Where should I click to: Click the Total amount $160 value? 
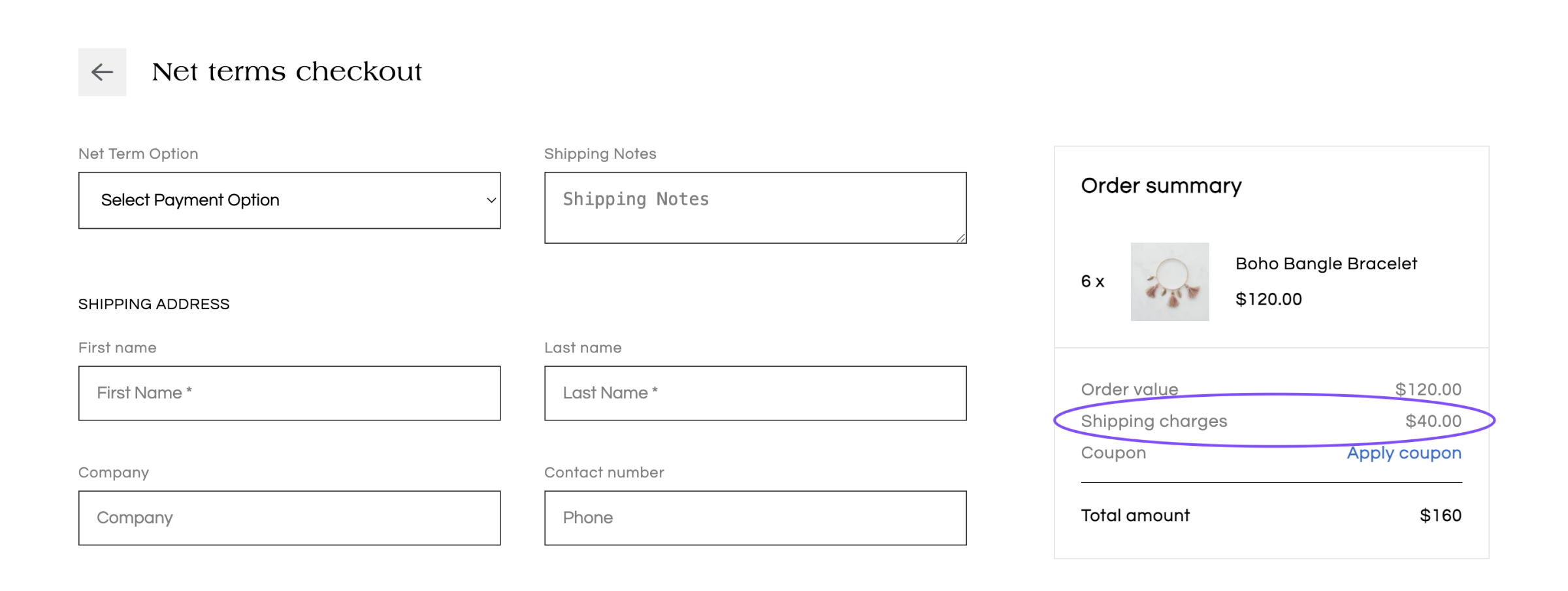[x=1441, y=515]
